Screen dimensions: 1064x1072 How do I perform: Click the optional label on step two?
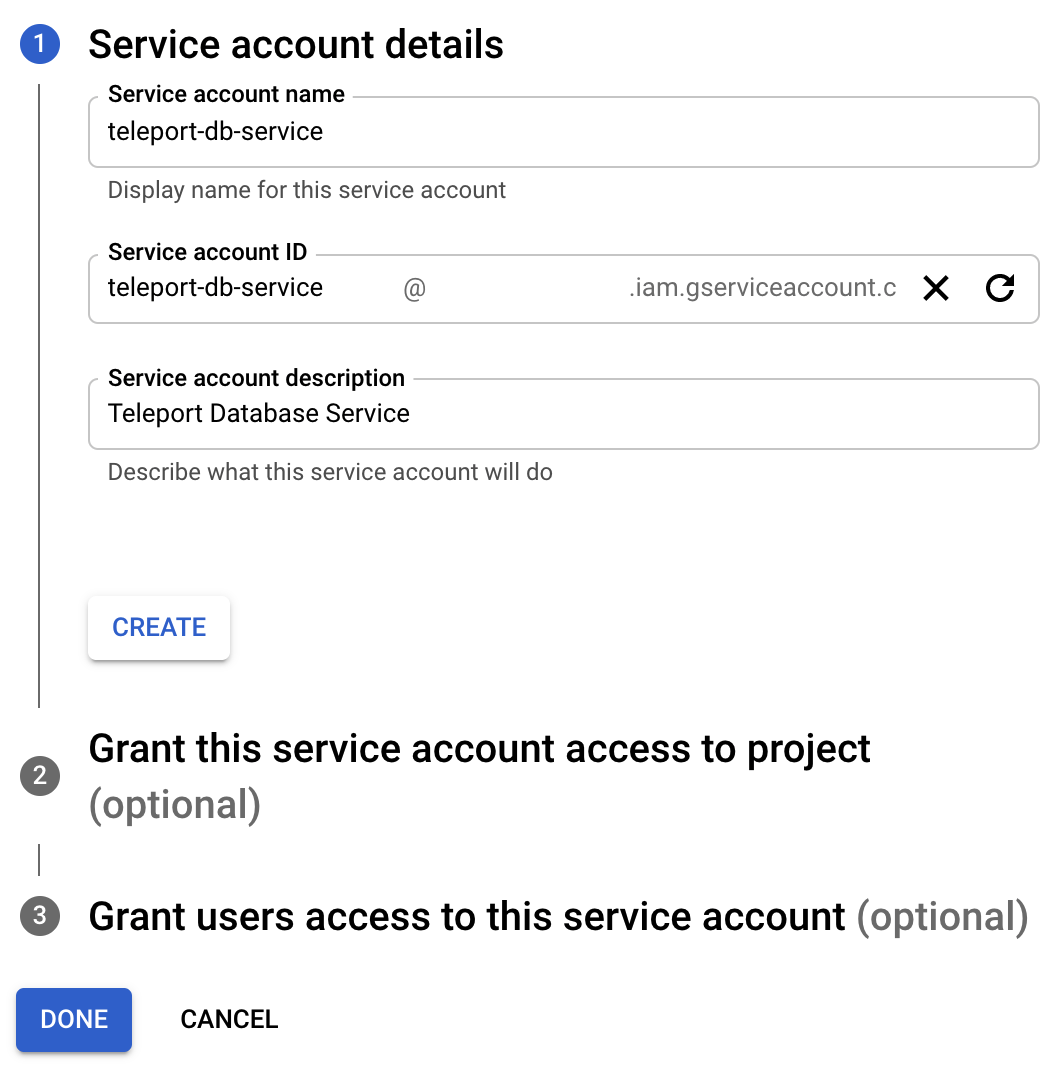point(174,804)
